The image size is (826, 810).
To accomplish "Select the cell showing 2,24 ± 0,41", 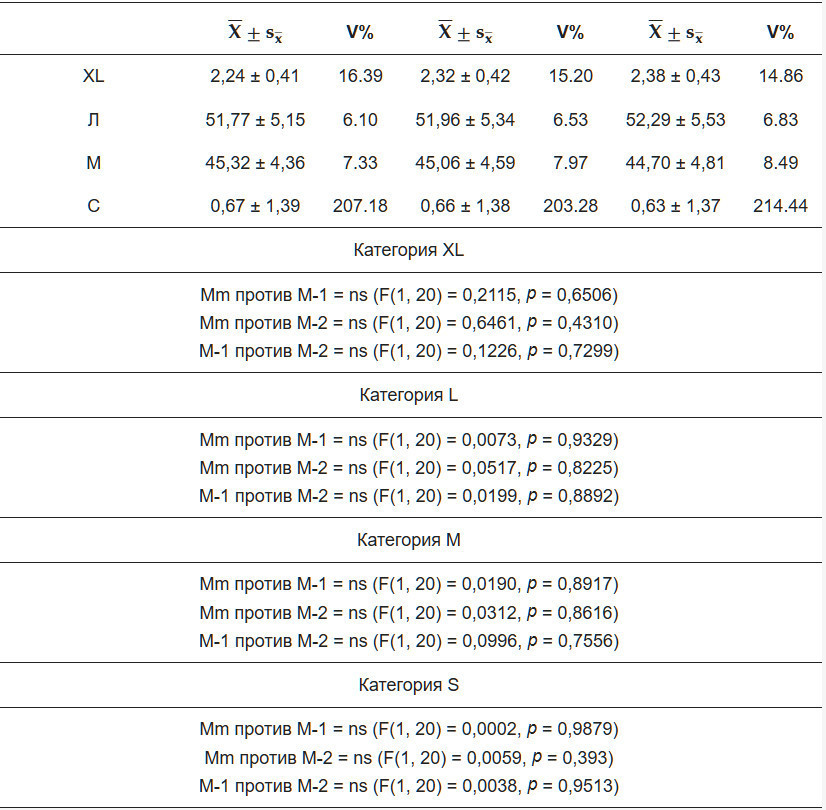I will pos(255,76).
